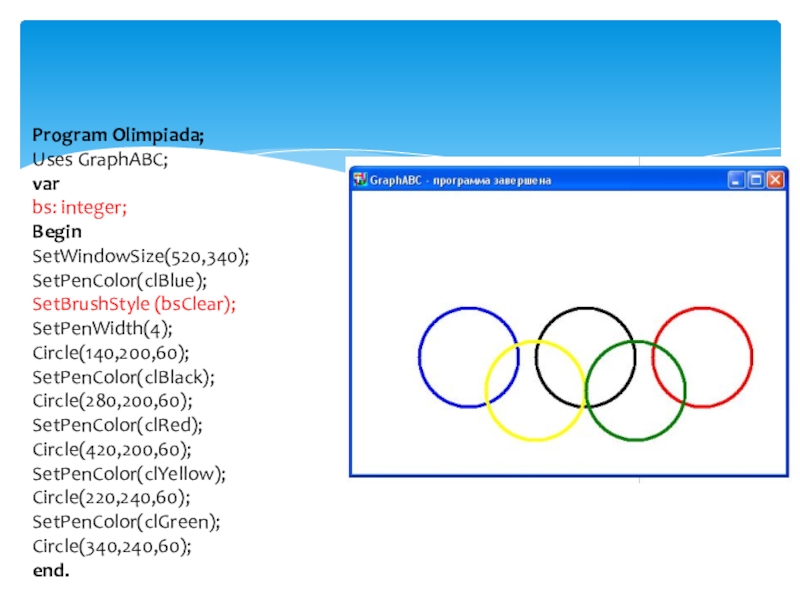This screenshot has width=800, height=600.
Task: Click the line "SetPenColor(clGreen);"
Action: (x=127, y=522)
